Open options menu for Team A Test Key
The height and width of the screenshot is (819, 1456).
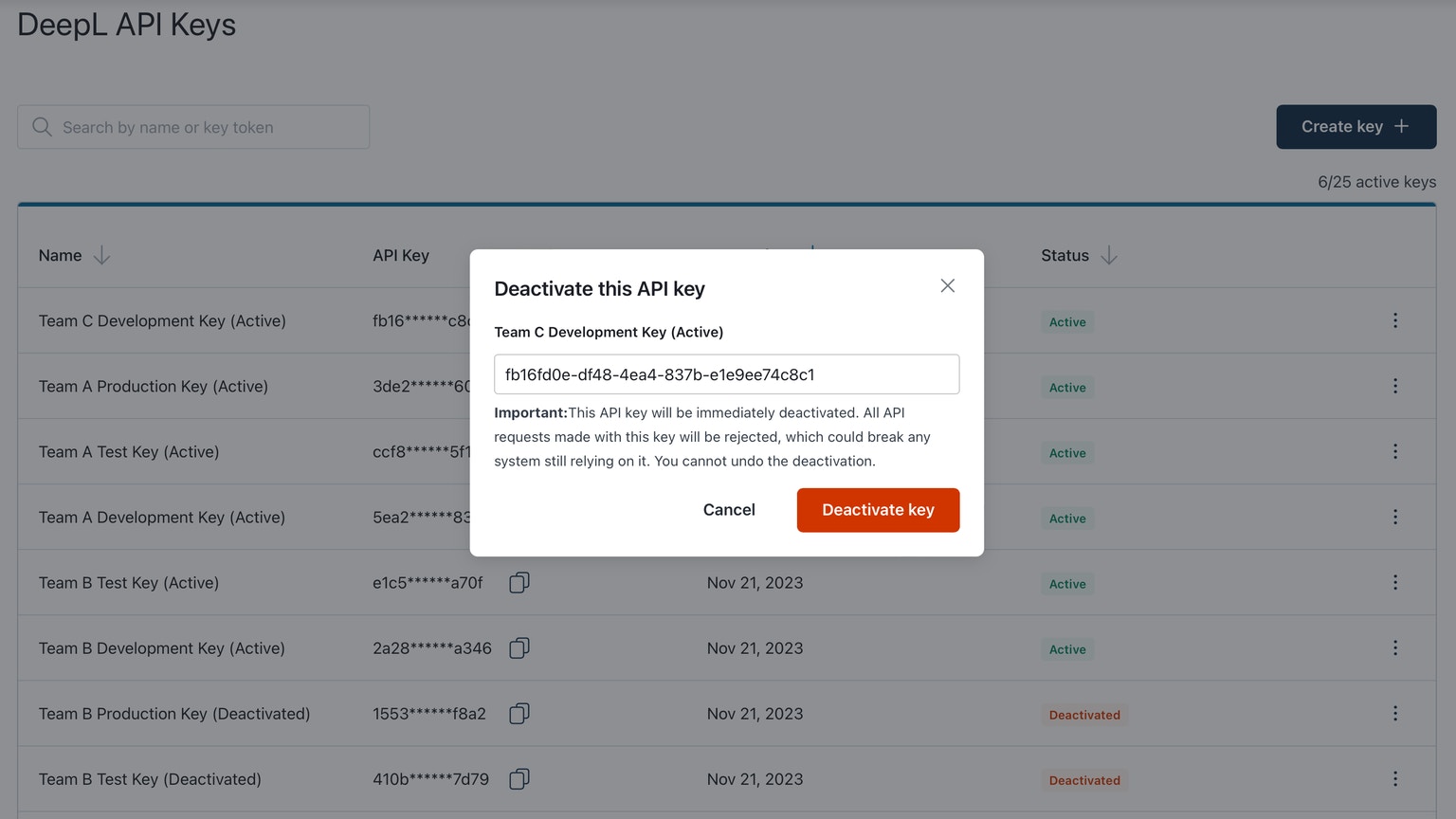[1394, 451]
